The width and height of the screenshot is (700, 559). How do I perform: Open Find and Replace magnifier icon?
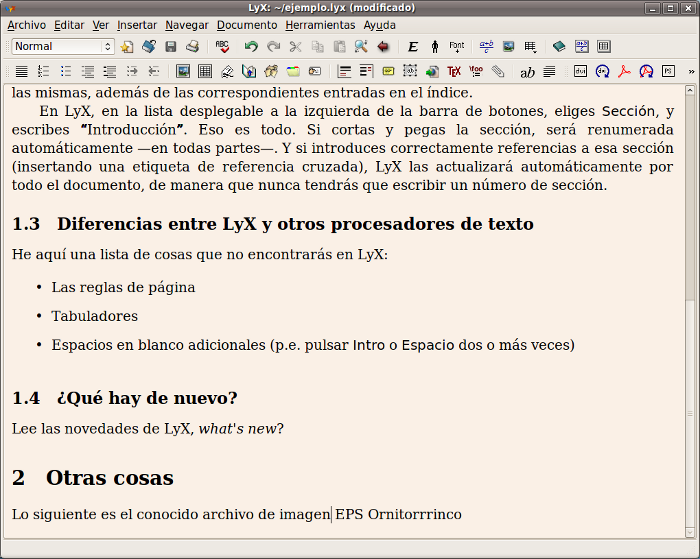pos(361,46)
